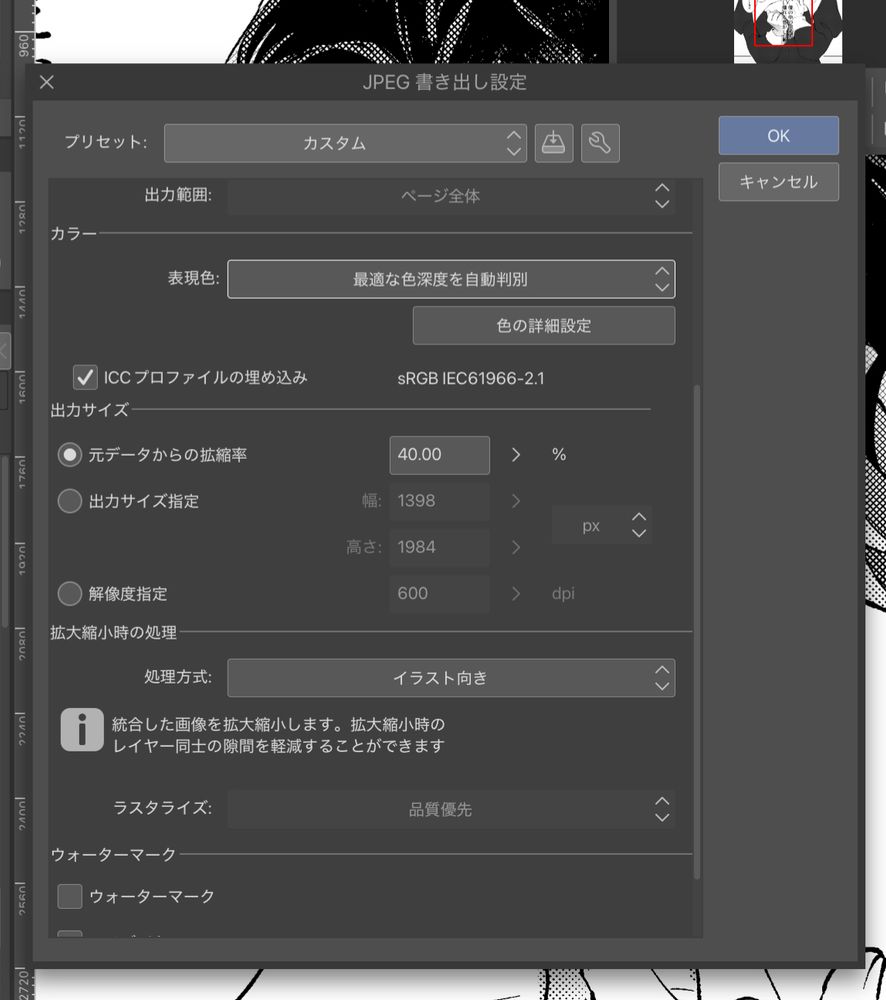Open 表現色 color depth dropdown

(451, 279)
